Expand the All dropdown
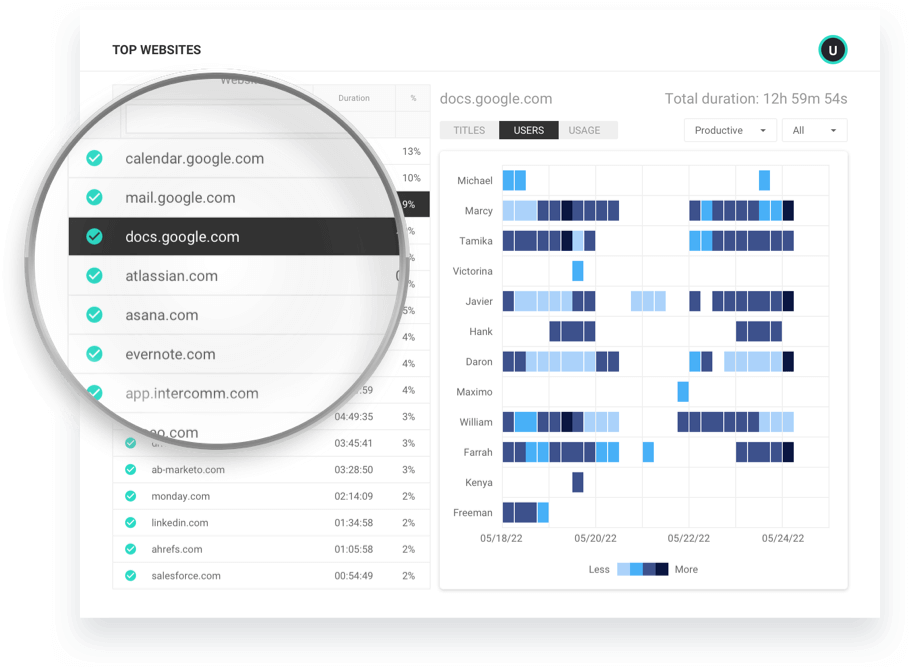The width and height of the screenshot is (910, 667). click(814, 131)
